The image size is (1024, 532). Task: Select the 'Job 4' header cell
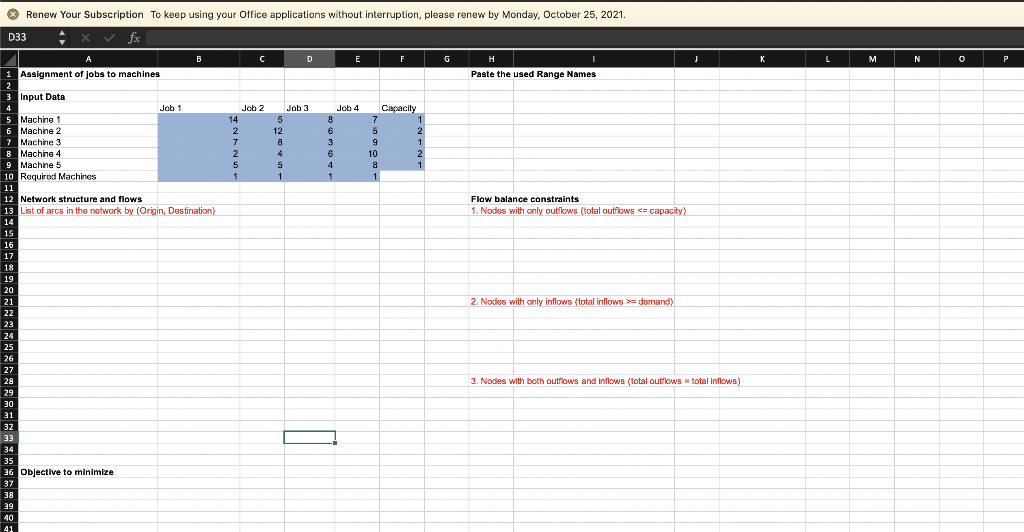[357, 108]
